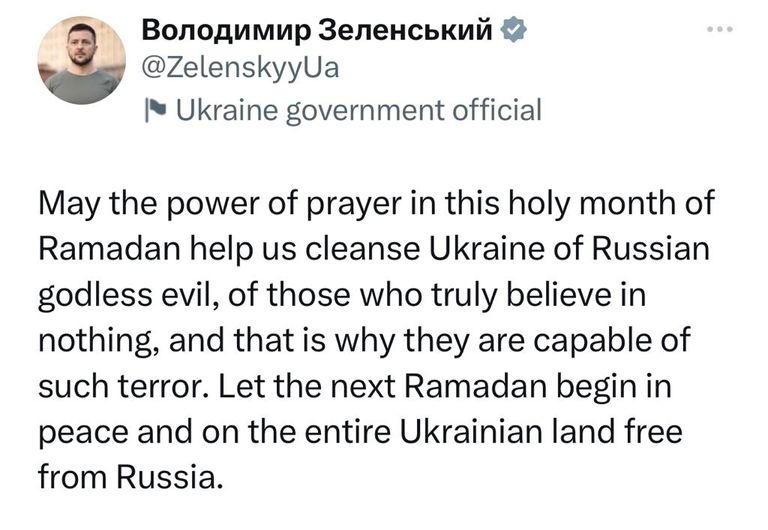Click the blue verified checkmark badge
The image size is (768, 530).
pos(513,31)
